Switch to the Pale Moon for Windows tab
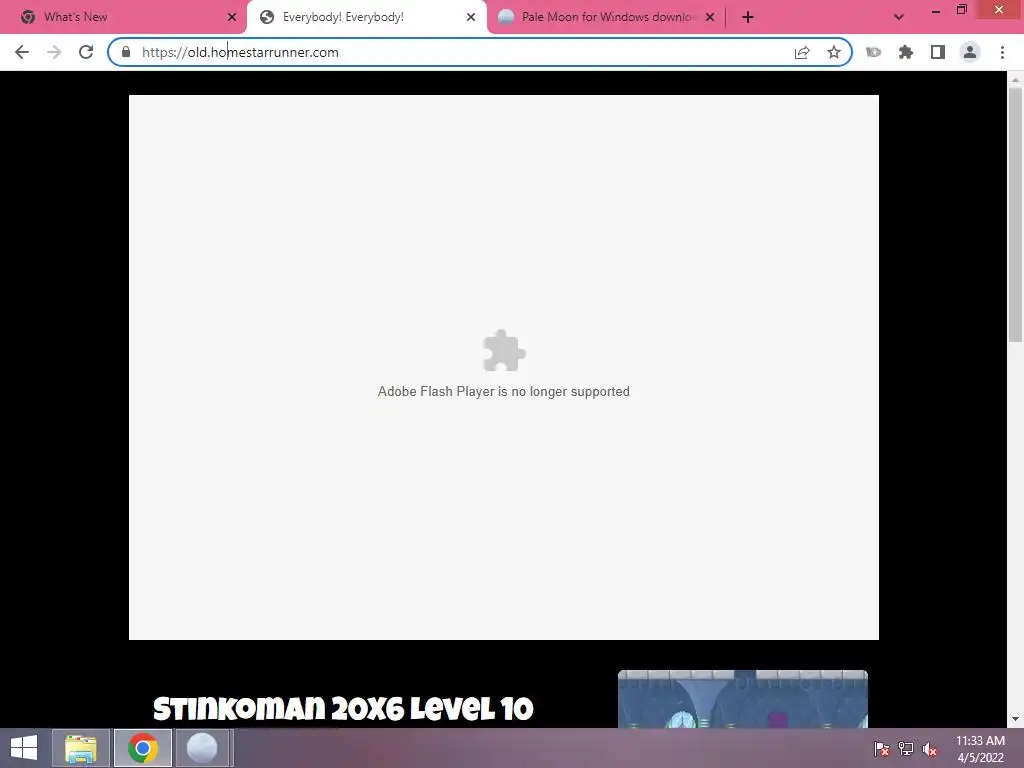Screen dimensions: 1024x768 click(607, 17)
